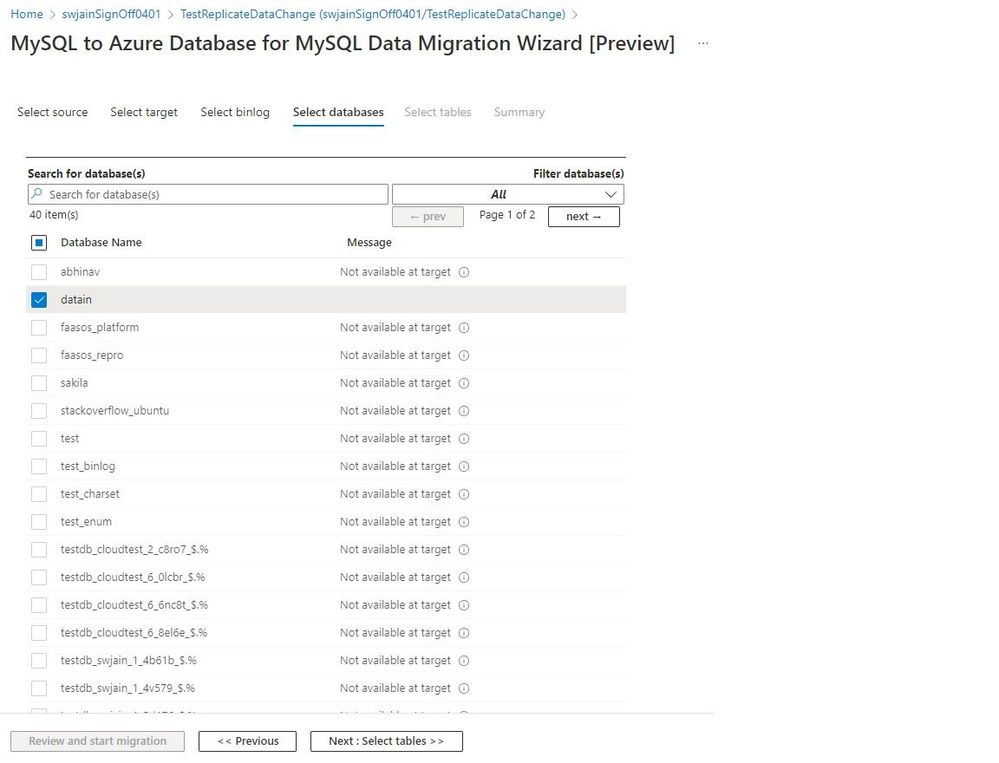Check the testdb_swjain_1_4v579_$.% checkbox
The width and height of the screenshot is (999, 763).
coord(39,688)
